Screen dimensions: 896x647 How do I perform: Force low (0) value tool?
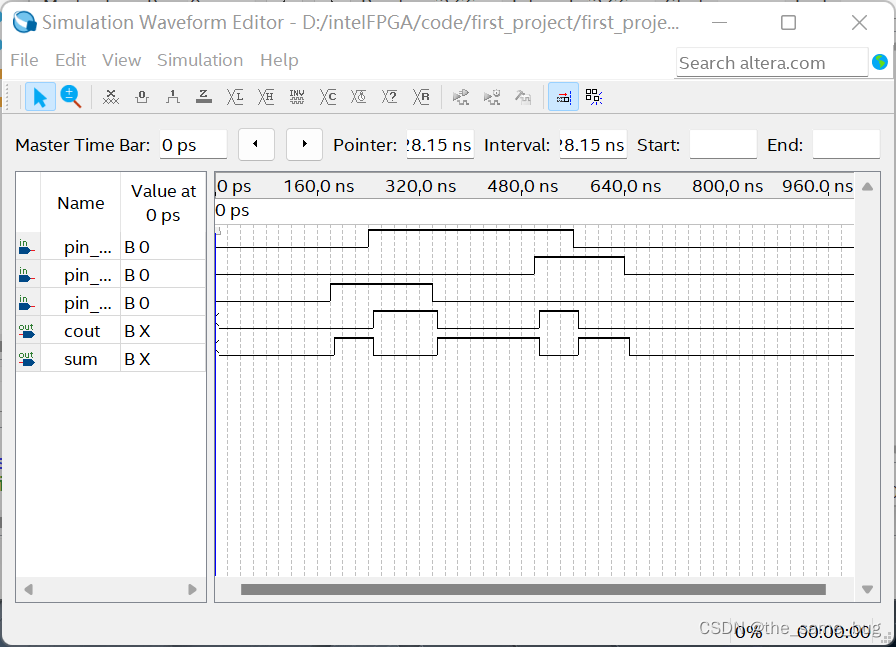point(142,97)
